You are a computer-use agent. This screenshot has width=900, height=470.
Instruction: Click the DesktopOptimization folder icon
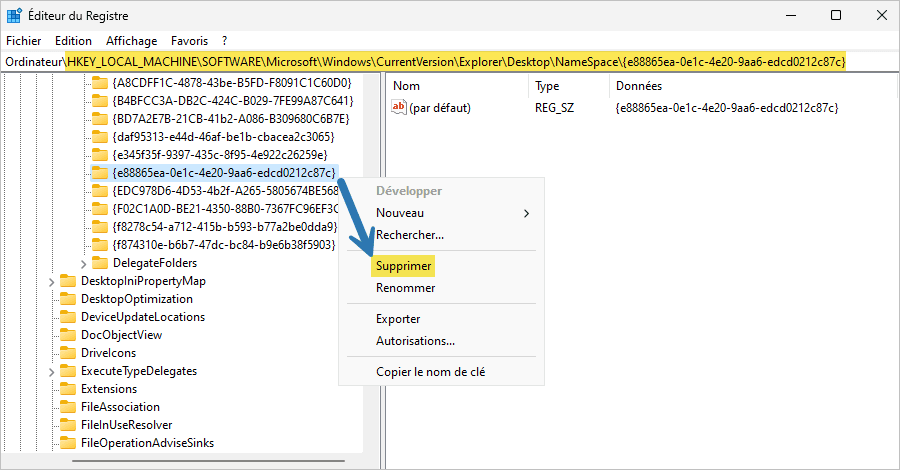pyautogui.click(x=68, y=298)
